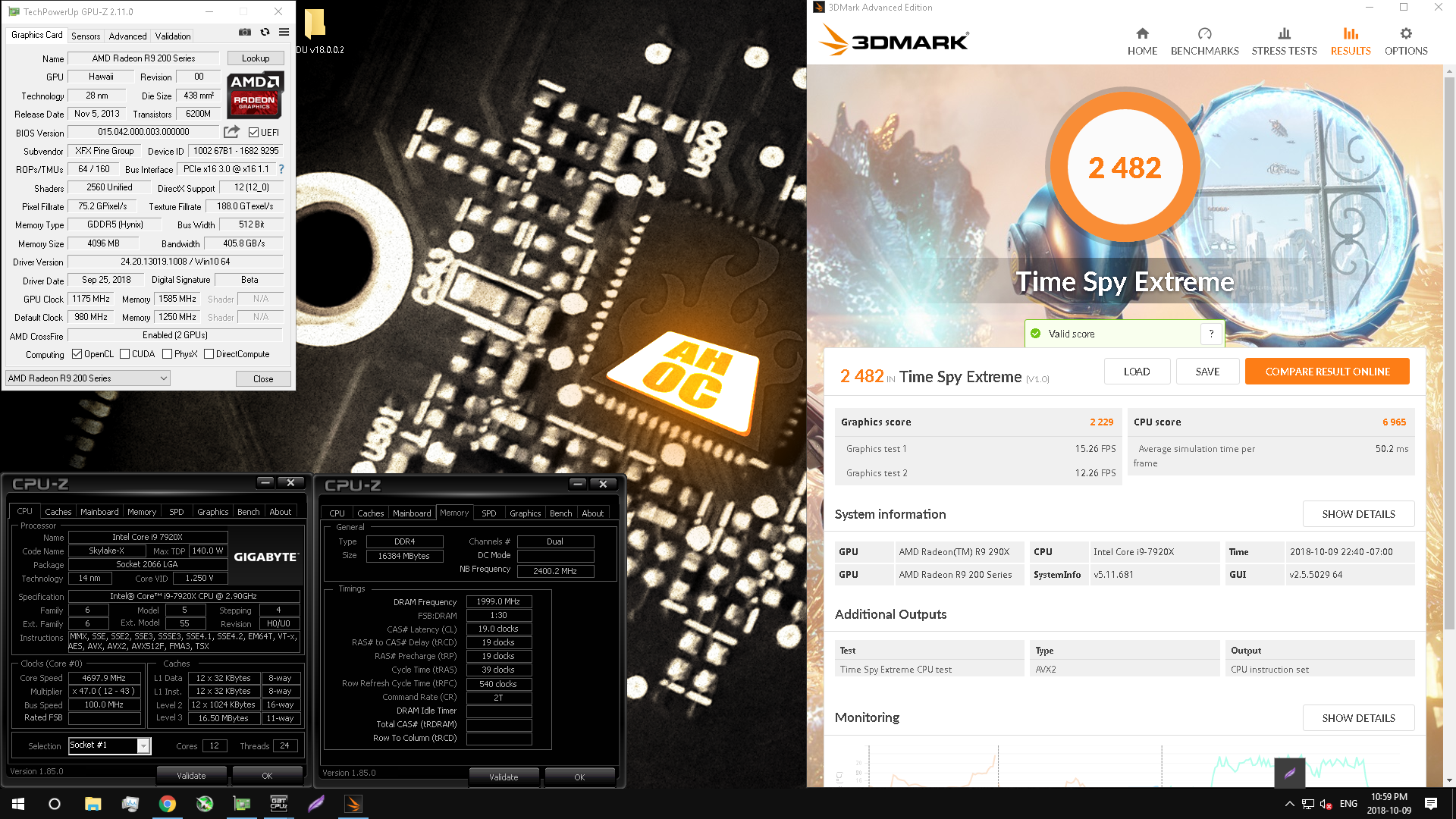The height and width of the screenshot is (819, 1456).
Task: Click the green valid score checkmark
Action: 1036,334
